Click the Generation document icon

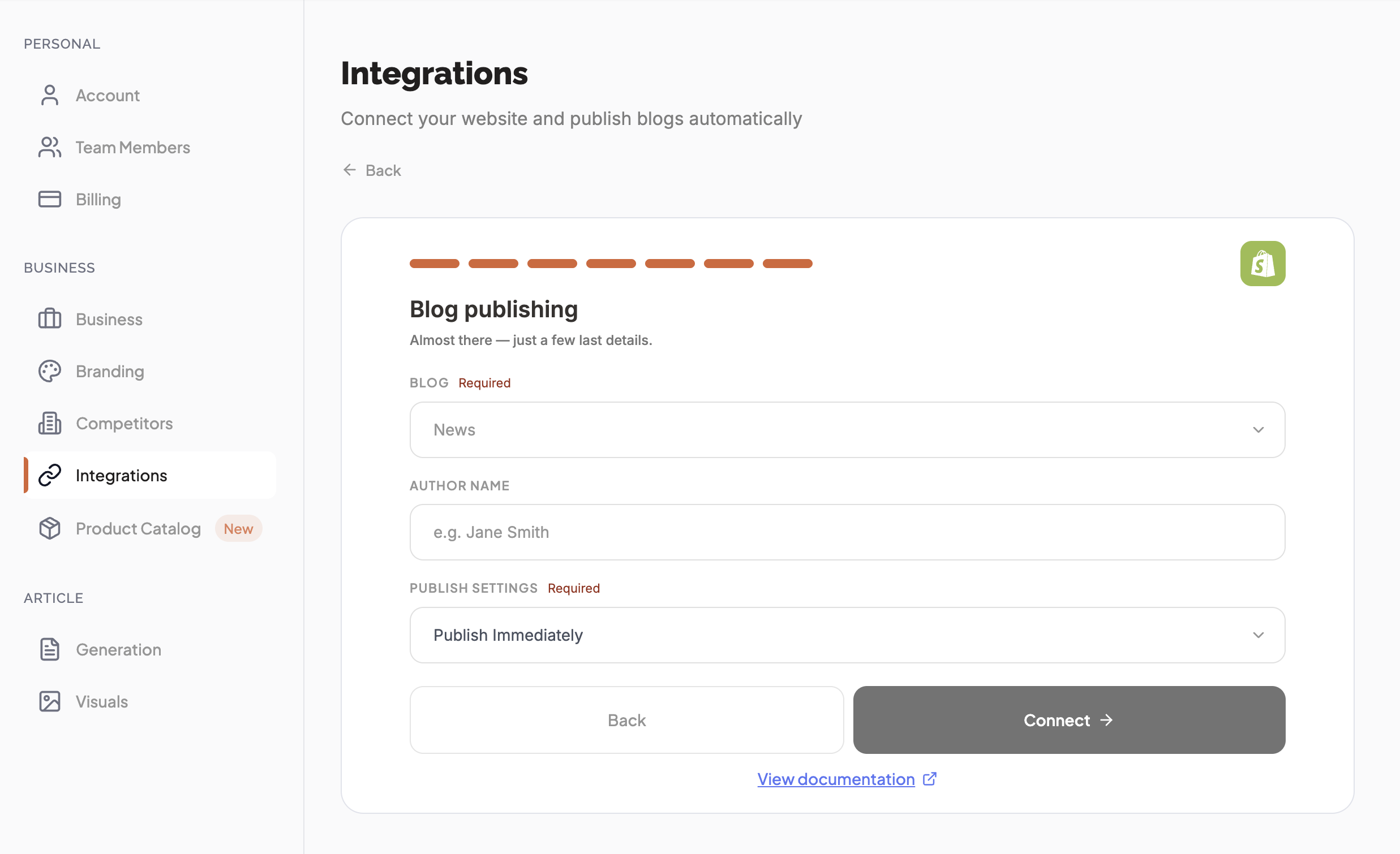[50, 650]
